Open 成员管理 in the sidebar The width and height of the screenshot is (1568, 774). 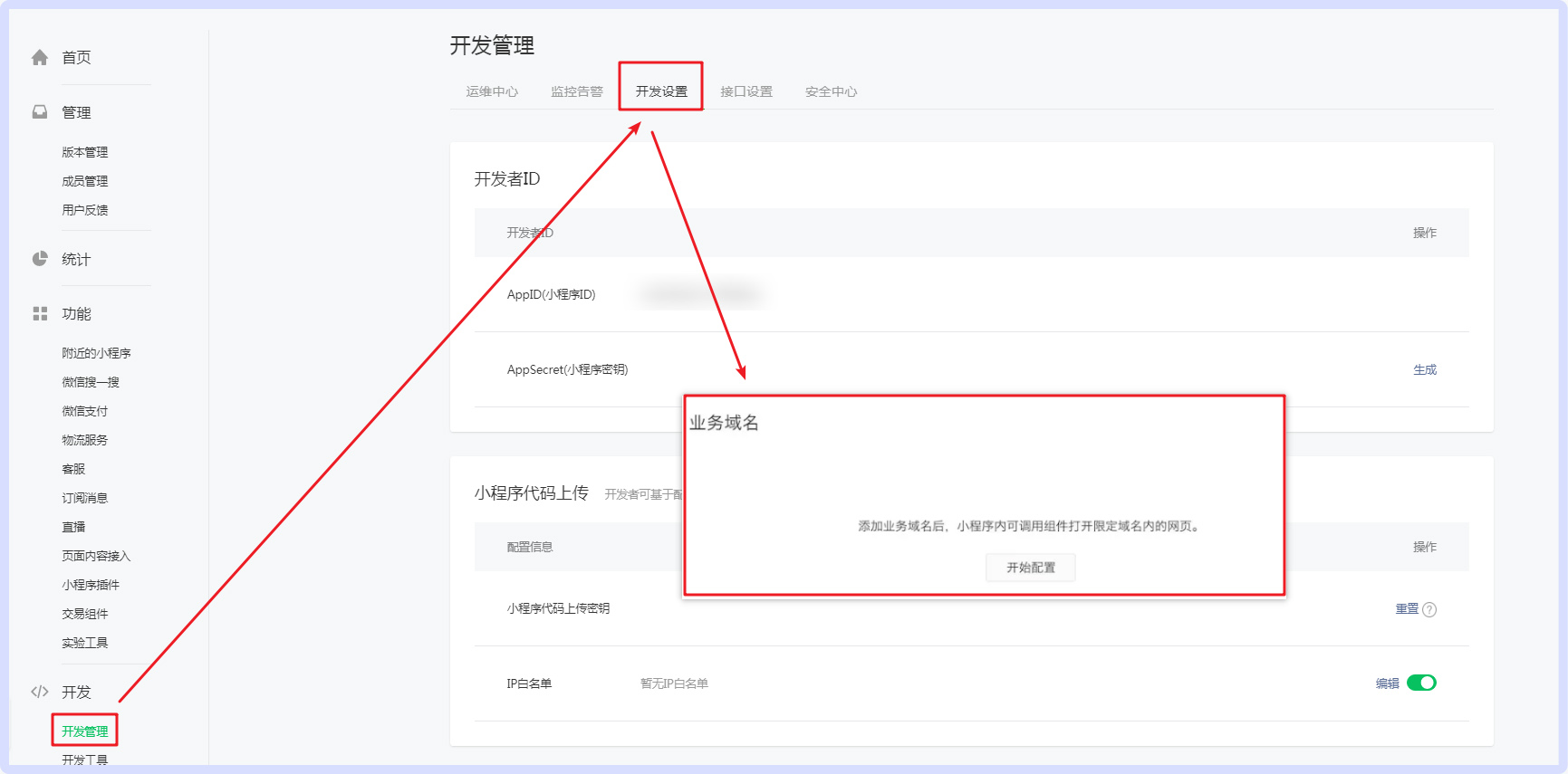click(84, 181)
